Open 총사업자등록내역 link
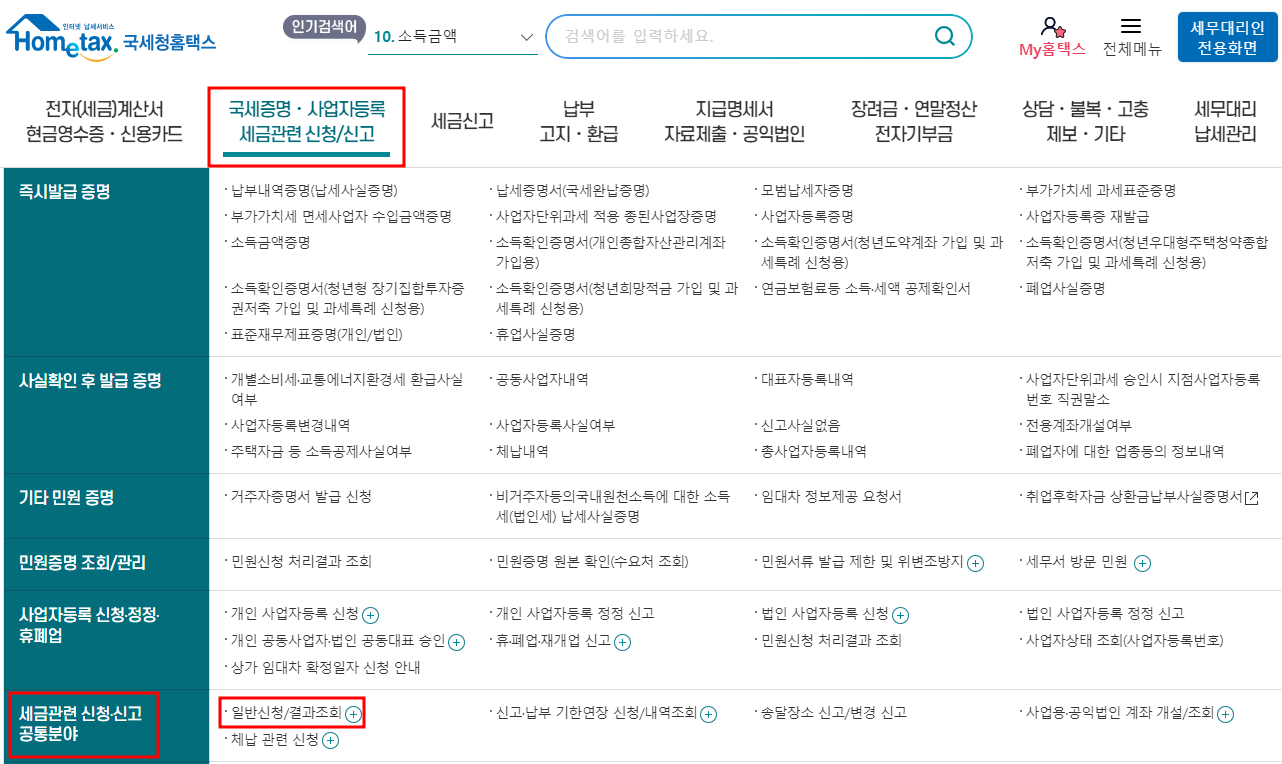The width and height of the screenshot is (1282, 764). [x=814, y=452]
